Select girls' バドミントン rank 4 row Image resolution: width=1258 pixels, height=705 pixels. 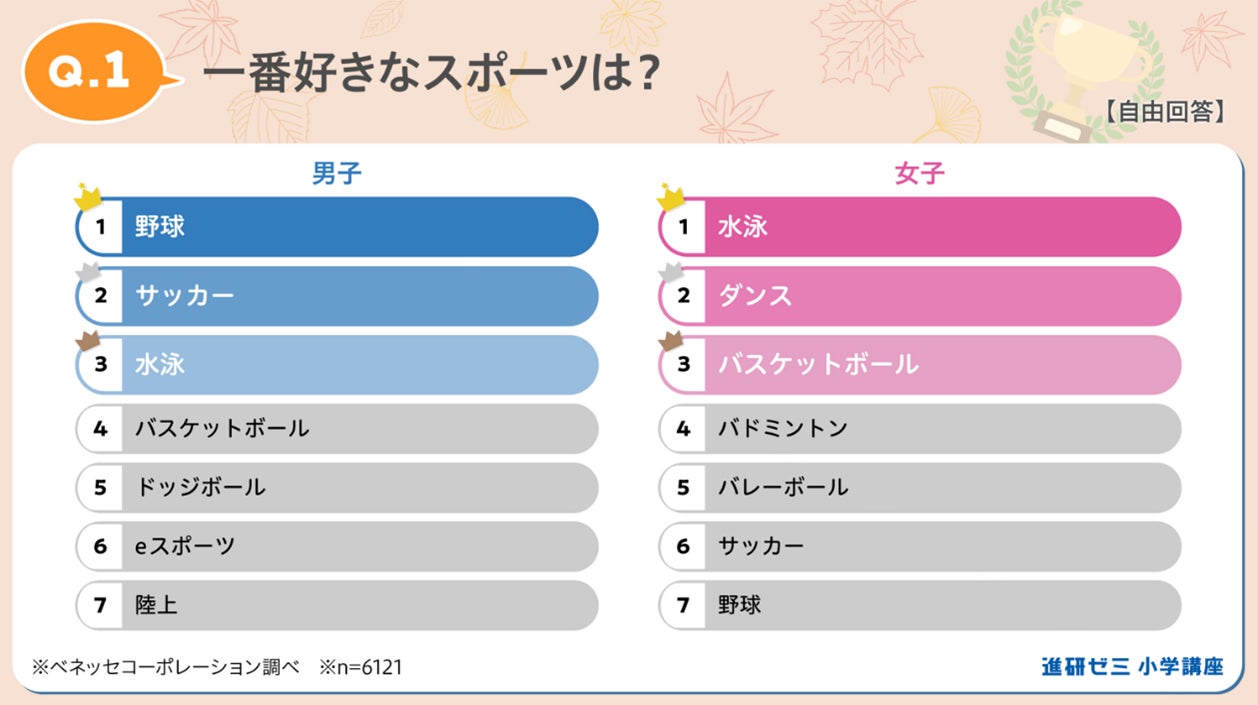920,429
